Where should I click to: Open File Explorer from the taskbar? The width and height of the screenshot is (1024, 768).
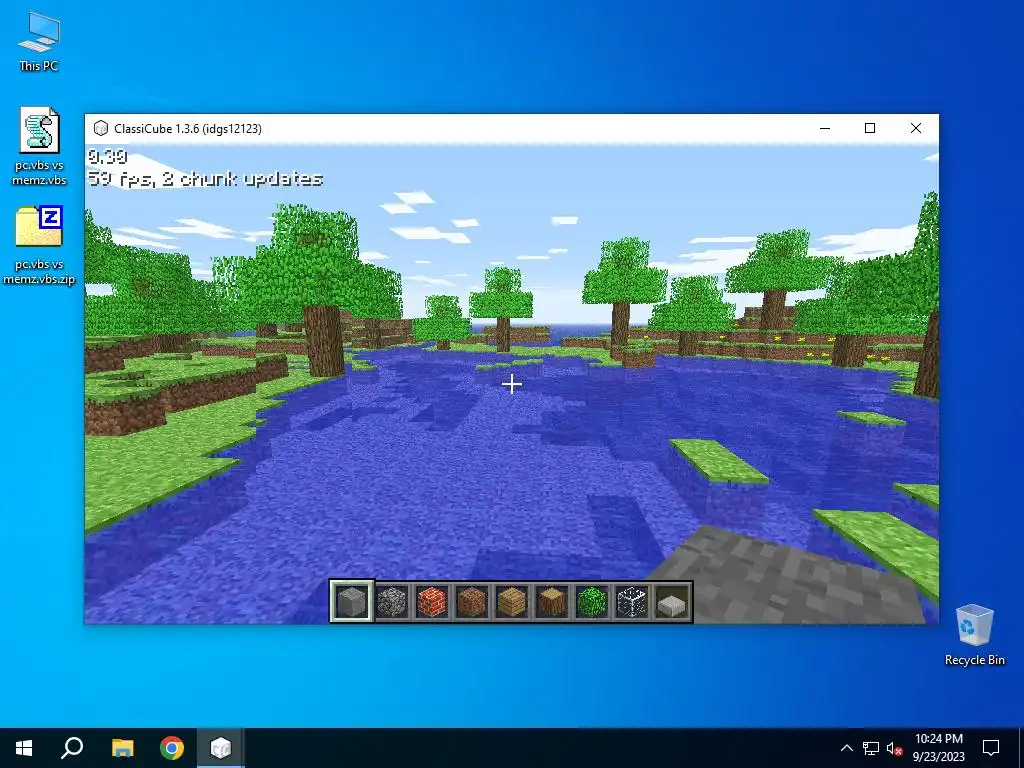point(122,748)
